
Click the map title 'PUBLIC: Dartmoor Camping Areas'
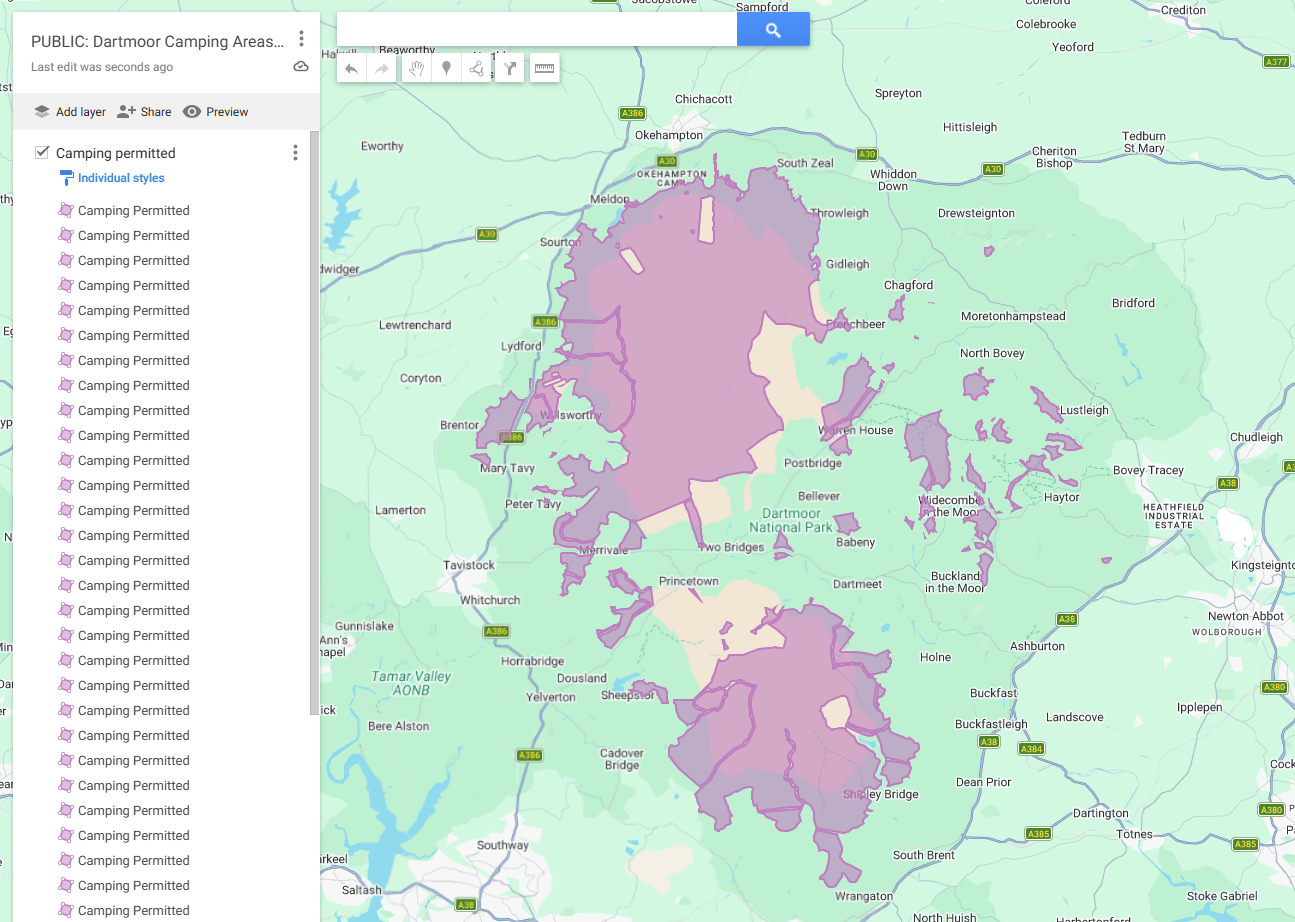(157, 42)
